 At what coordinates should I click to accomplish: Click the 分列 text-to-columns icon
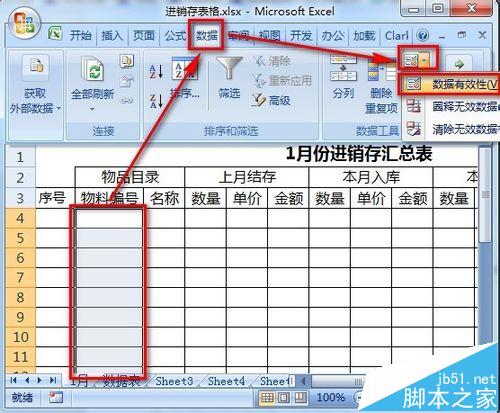click(343, 77)
